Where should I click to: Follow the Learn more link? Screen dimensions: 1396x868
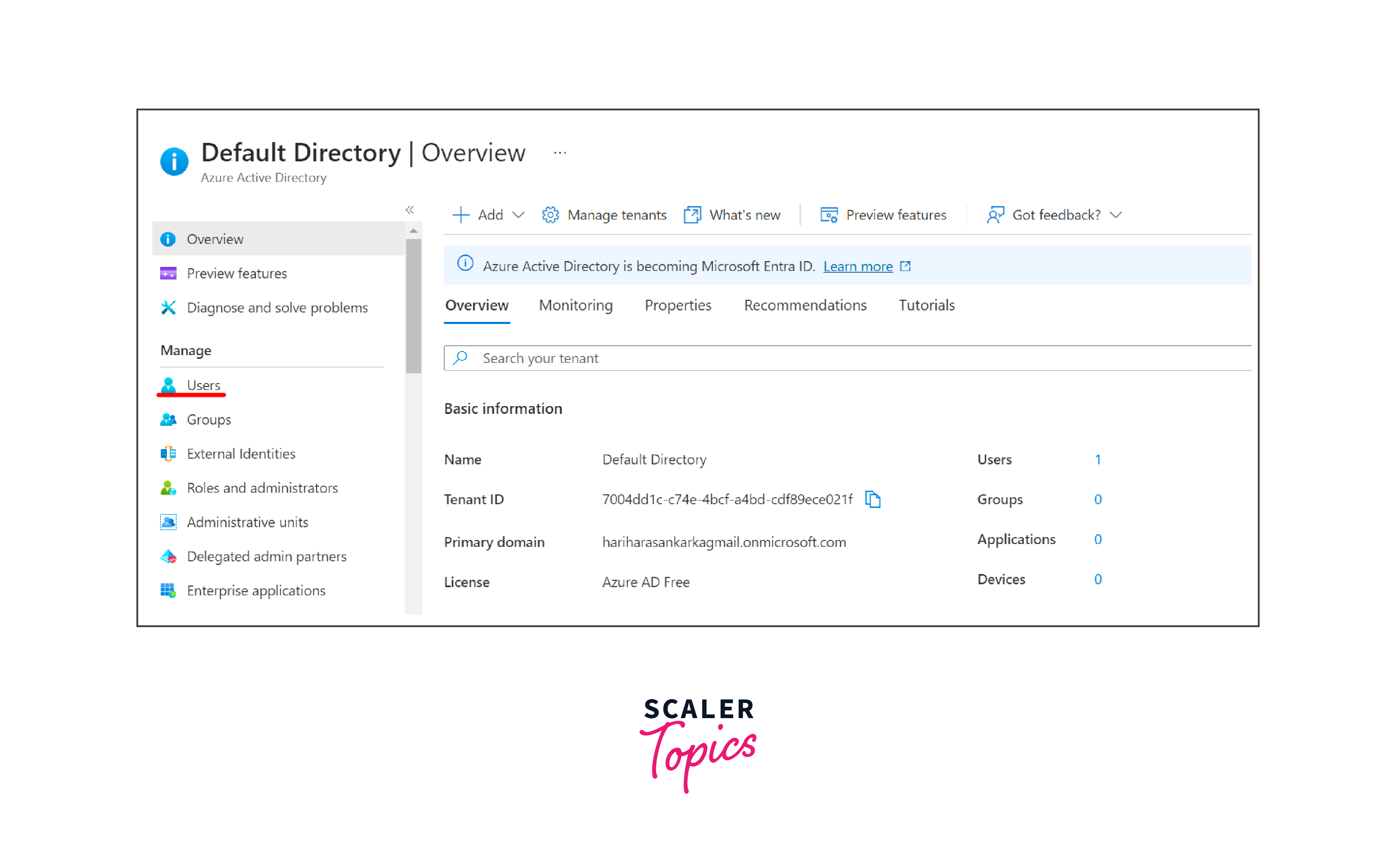(x=858, y=266)
